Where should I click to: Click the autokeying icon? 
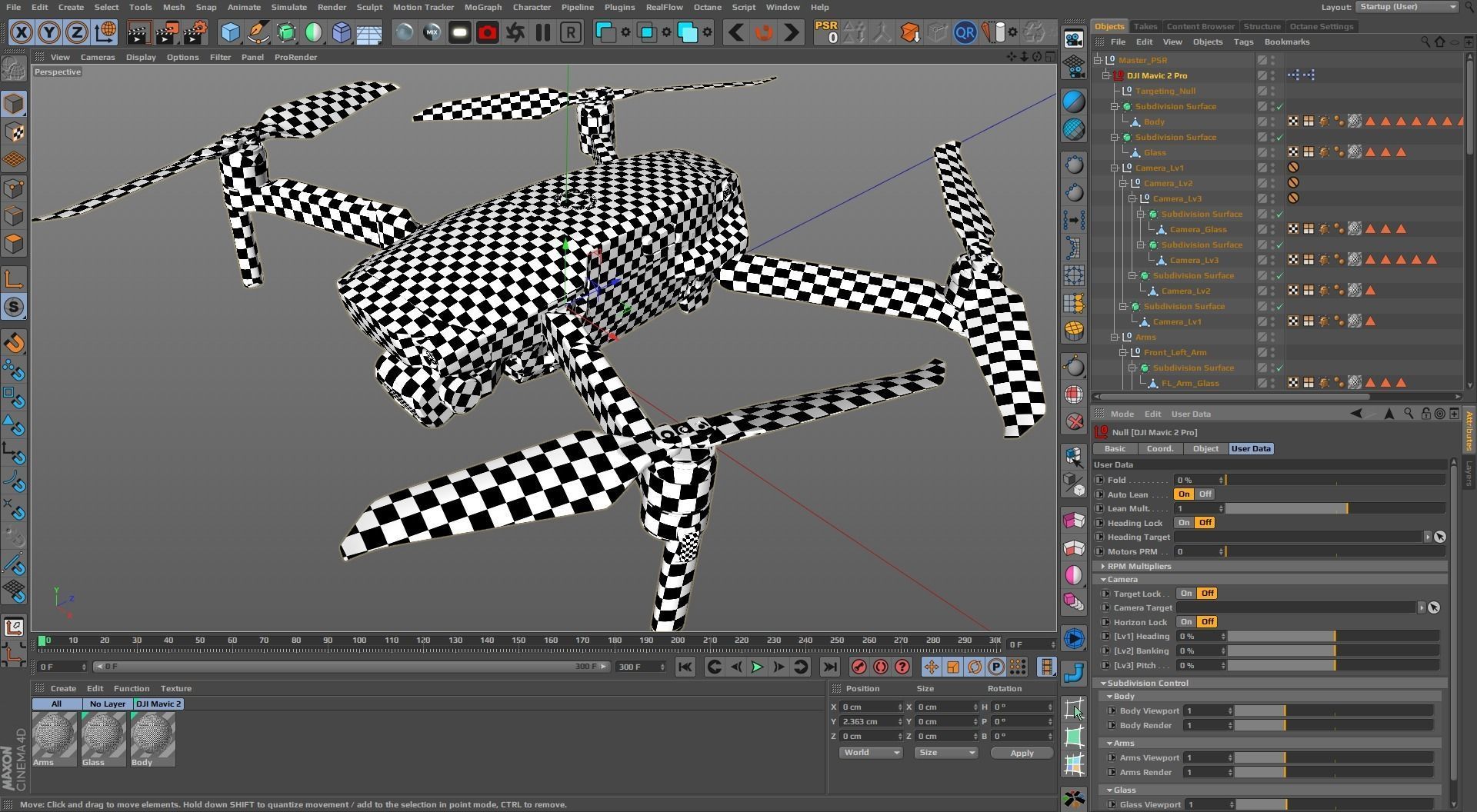(881, 667)
